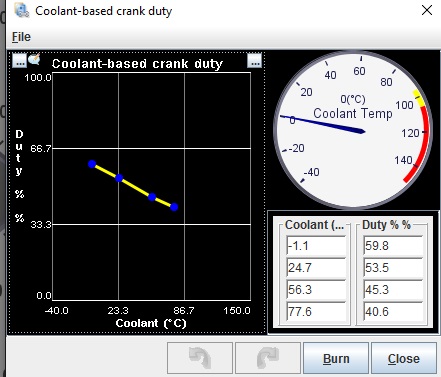Select the first curve point near 59.8 duty

[92, 164]
